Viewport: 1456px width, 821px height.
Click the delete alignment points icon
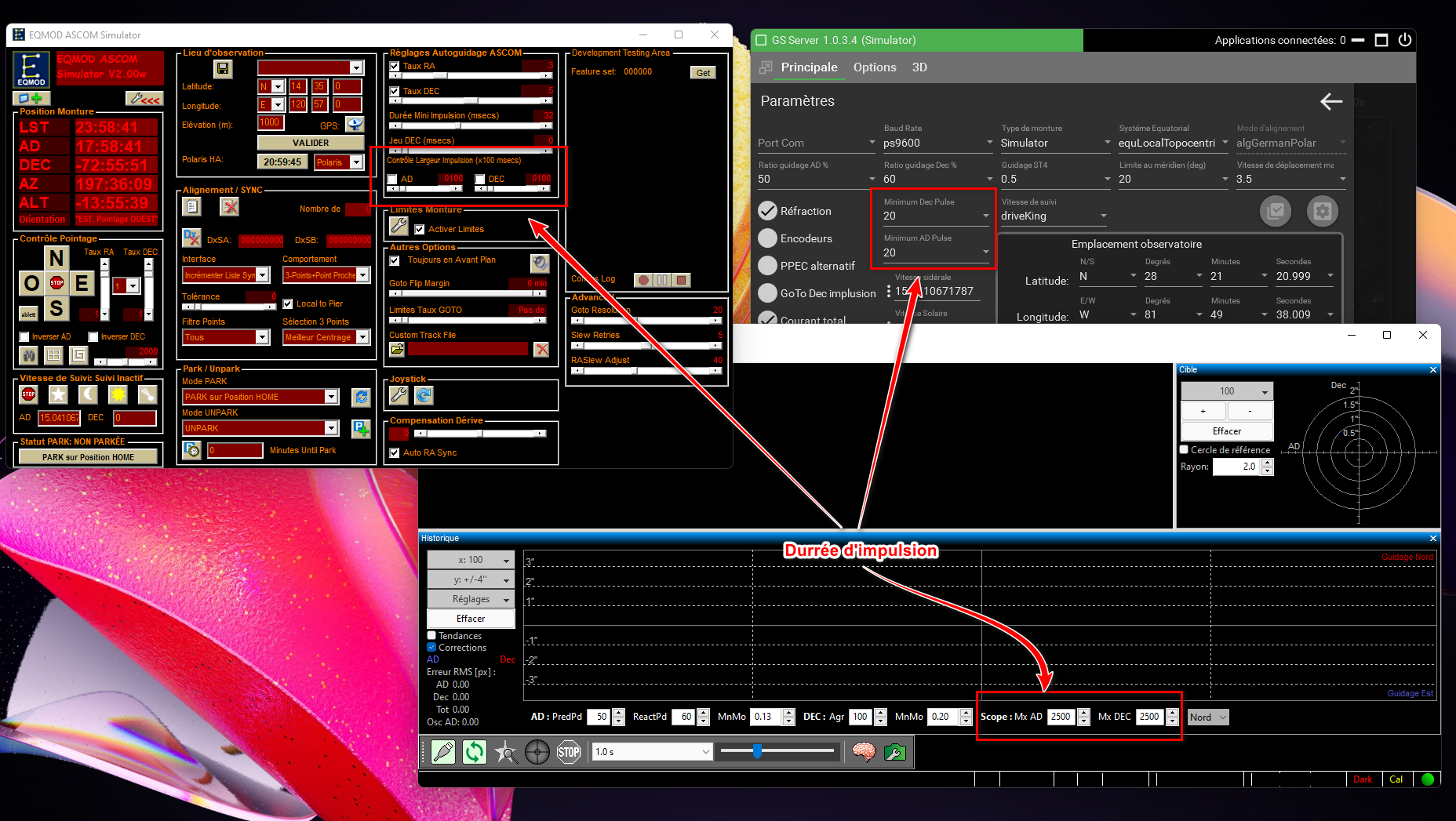pos(229,206)
